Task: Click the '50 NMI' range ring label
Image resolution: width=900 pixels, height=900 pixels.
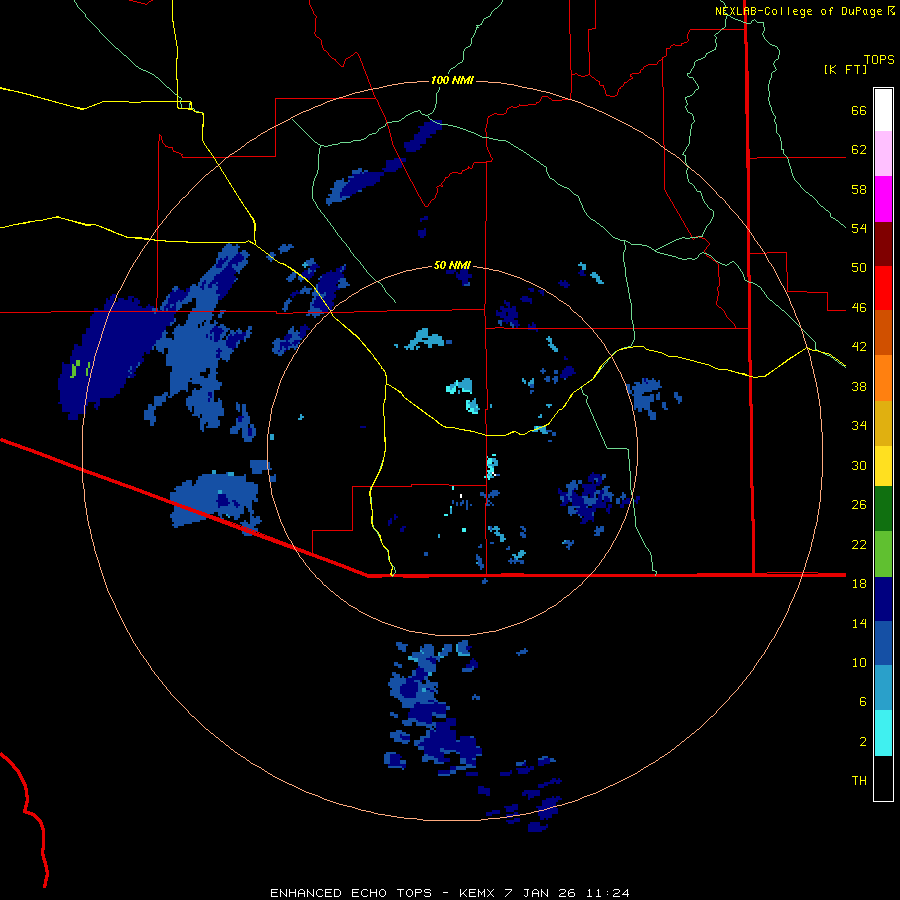Action: [452, 265]
